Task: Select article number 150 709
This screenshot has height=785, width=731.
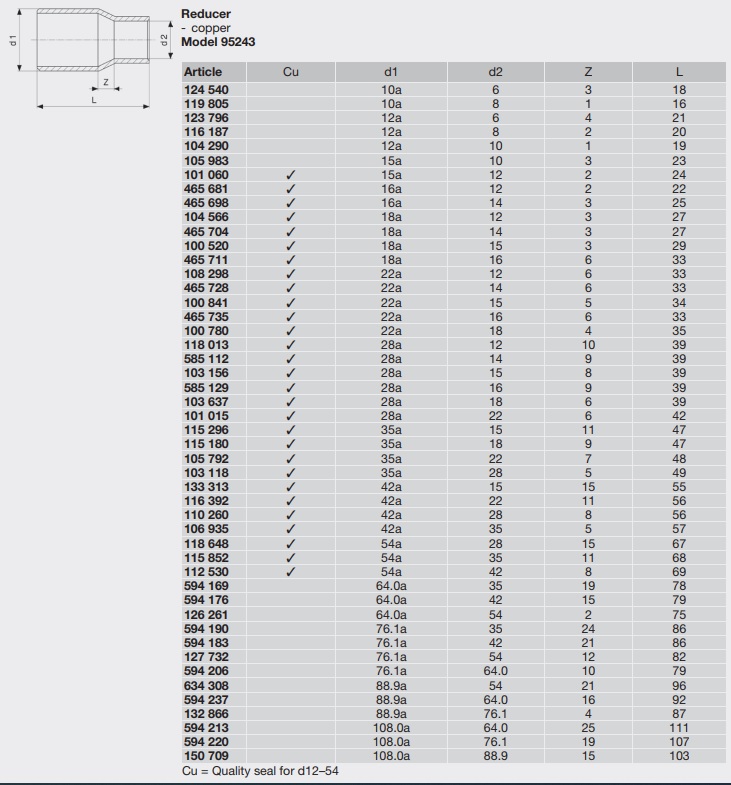Action: (206, 756)
